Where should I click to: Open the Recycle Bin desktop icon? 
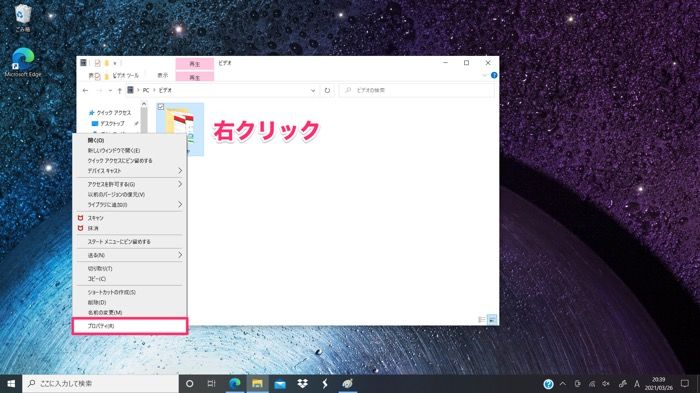[x=22, y=18]
